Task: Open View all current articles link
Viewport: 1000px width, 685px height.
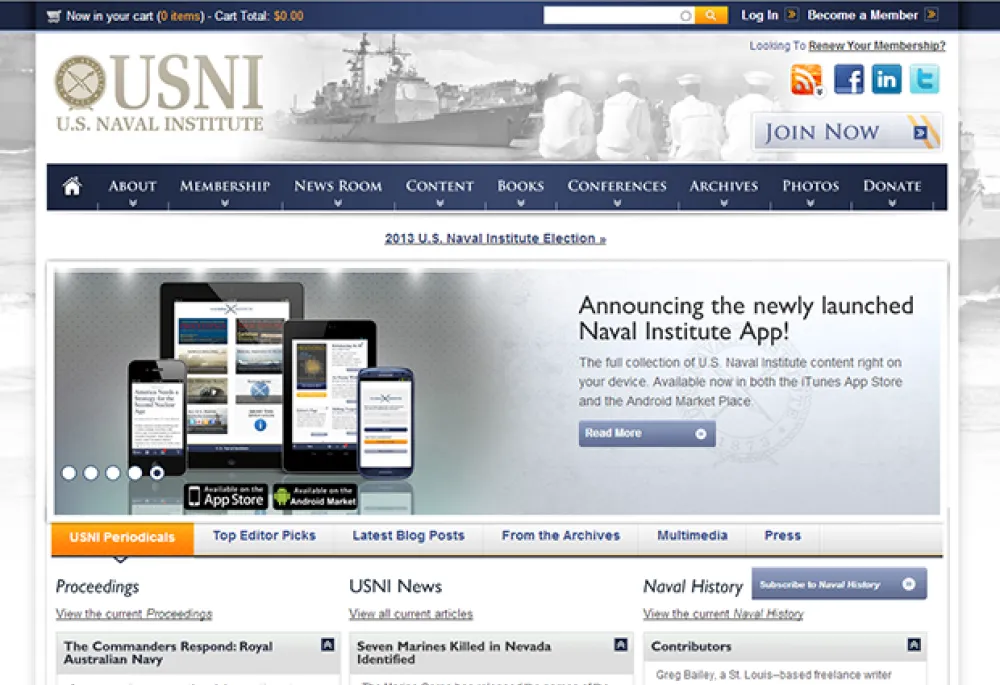Action: click(x=411, y=614)
